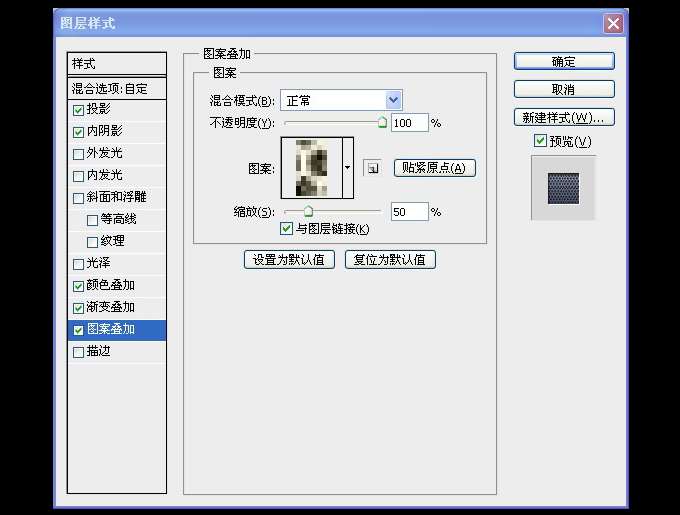Open the pattern picker dropdown arrow
This screenshot has width=680, height=515.
pyautogui.click(x=348, y=168)
